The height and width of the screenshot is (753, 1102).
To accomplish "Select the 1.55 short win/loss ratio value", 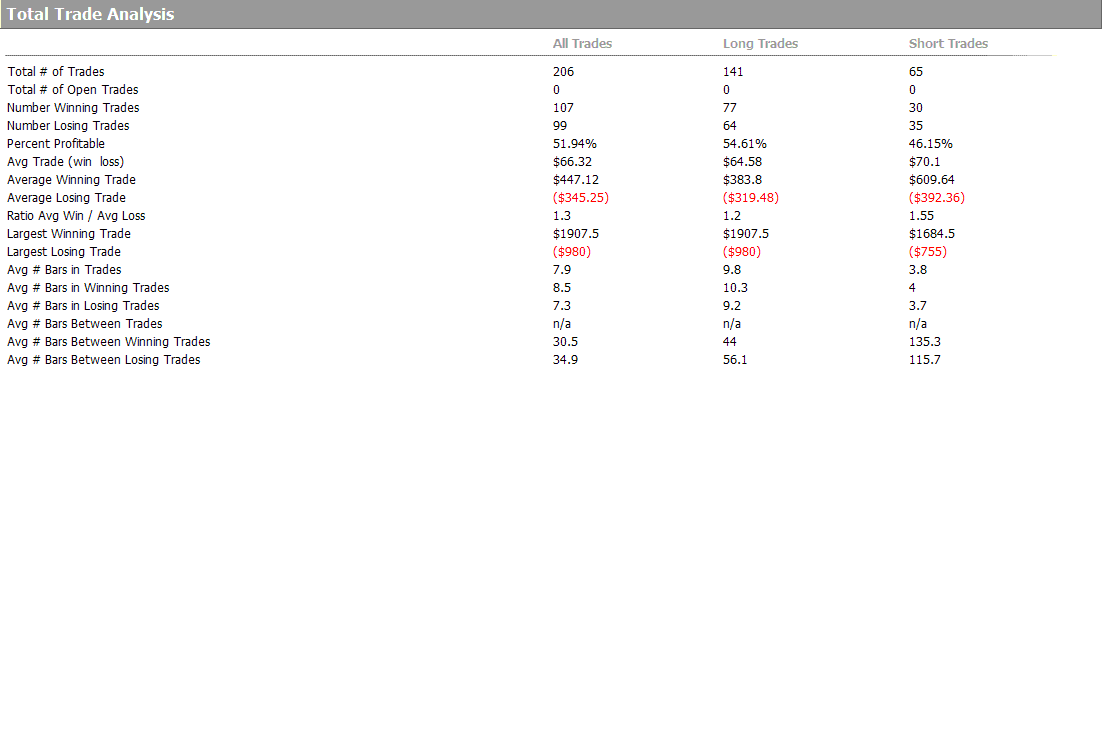I will coord(921,216).
